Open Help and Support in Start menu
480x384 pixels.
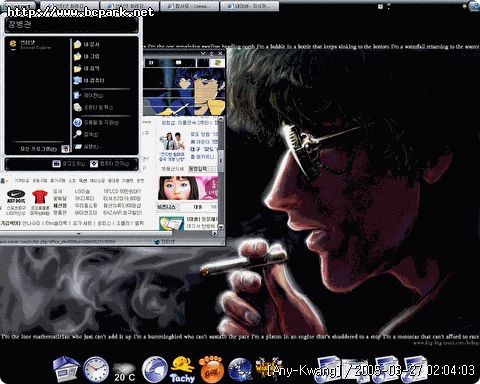coord(97,123)
